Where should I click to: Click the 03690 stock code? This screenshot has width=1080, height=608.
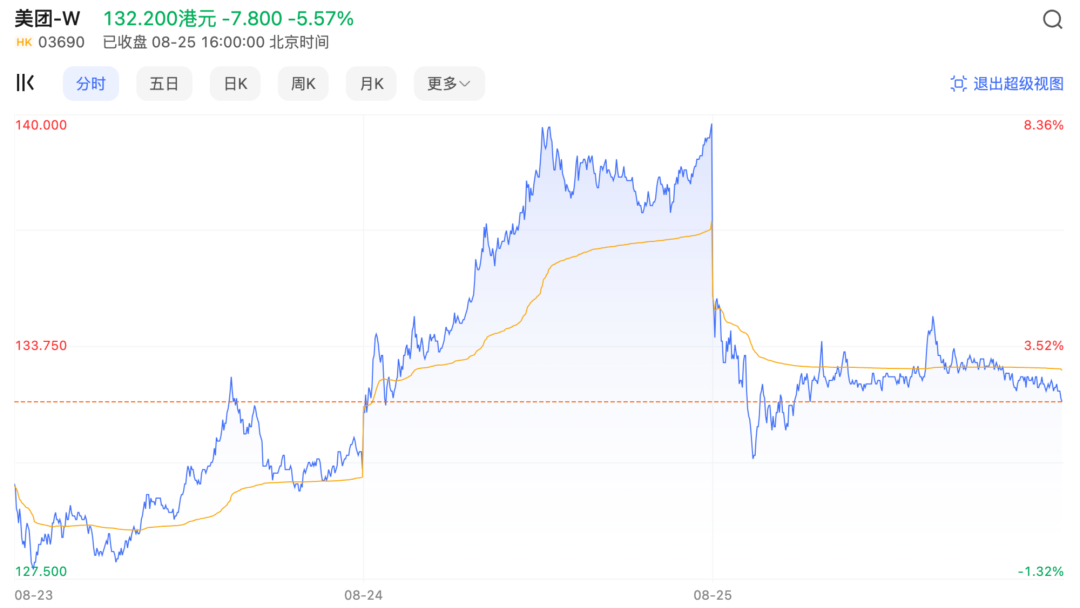(61, 42)
